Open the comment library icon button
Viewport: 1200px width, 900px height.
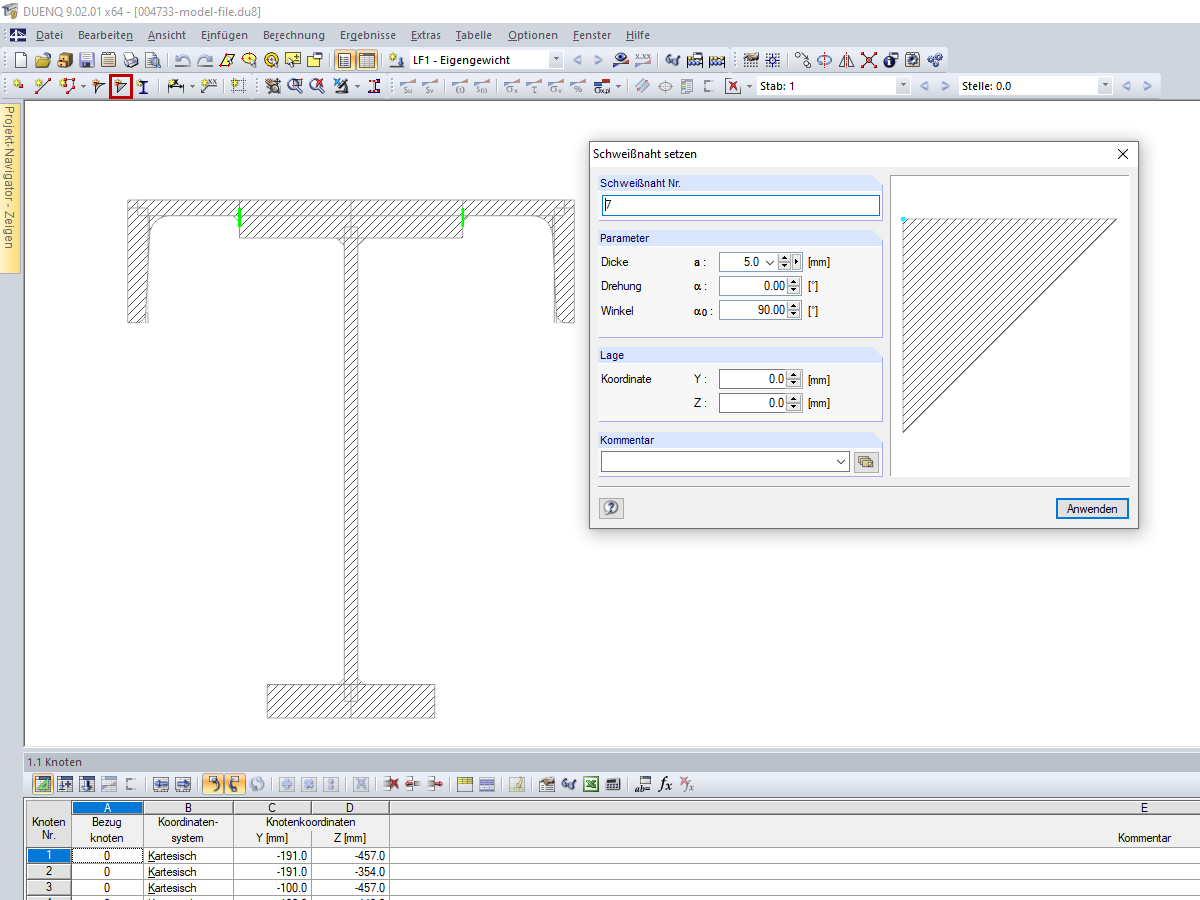point(865,461)
